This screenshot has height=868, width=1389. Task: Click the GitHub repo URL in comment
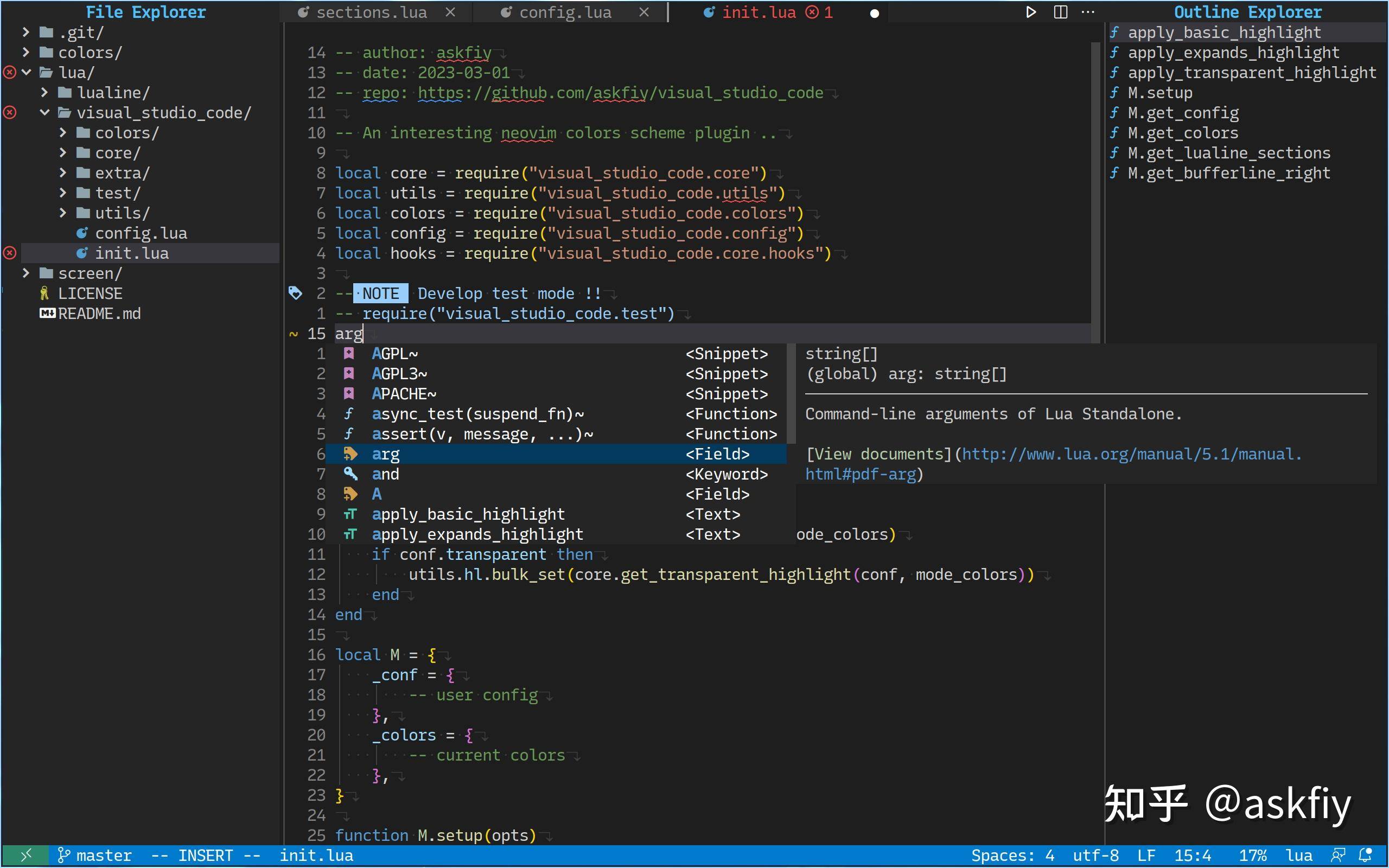[621, 92]
